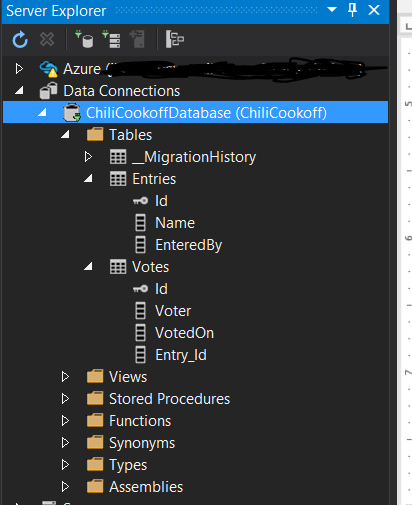Click the Connect to Server icon
The width and height of the screenshot is (412, 505).
click(111, 39)
